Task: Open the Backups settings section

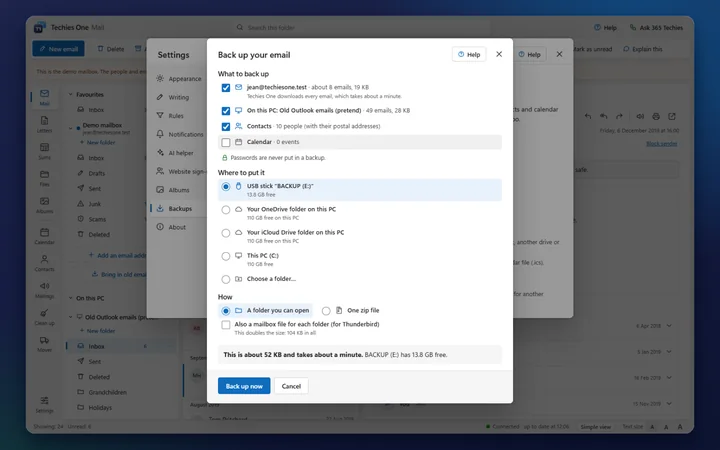Action: [180, 208]
